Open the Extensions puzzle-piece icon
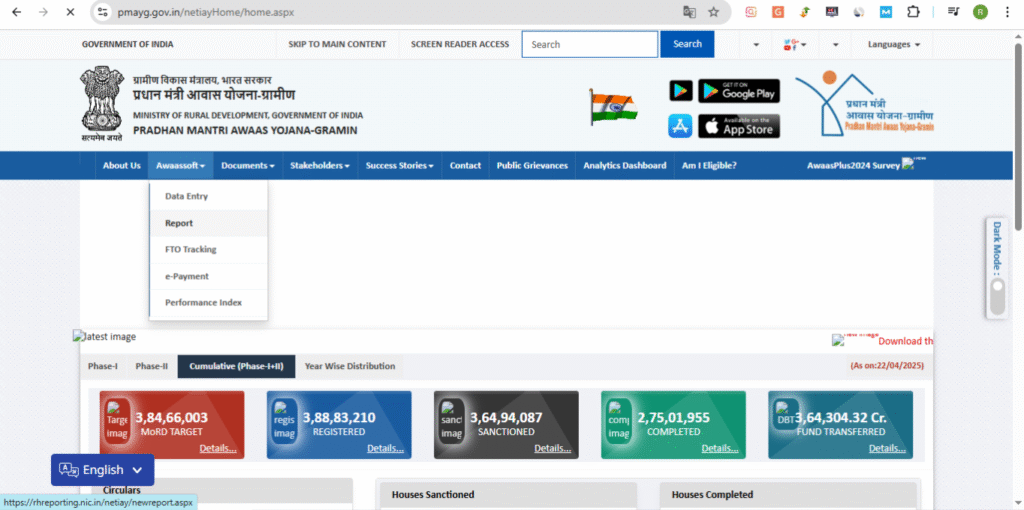This screenshot has height=510, width=1024. [913, 12]
